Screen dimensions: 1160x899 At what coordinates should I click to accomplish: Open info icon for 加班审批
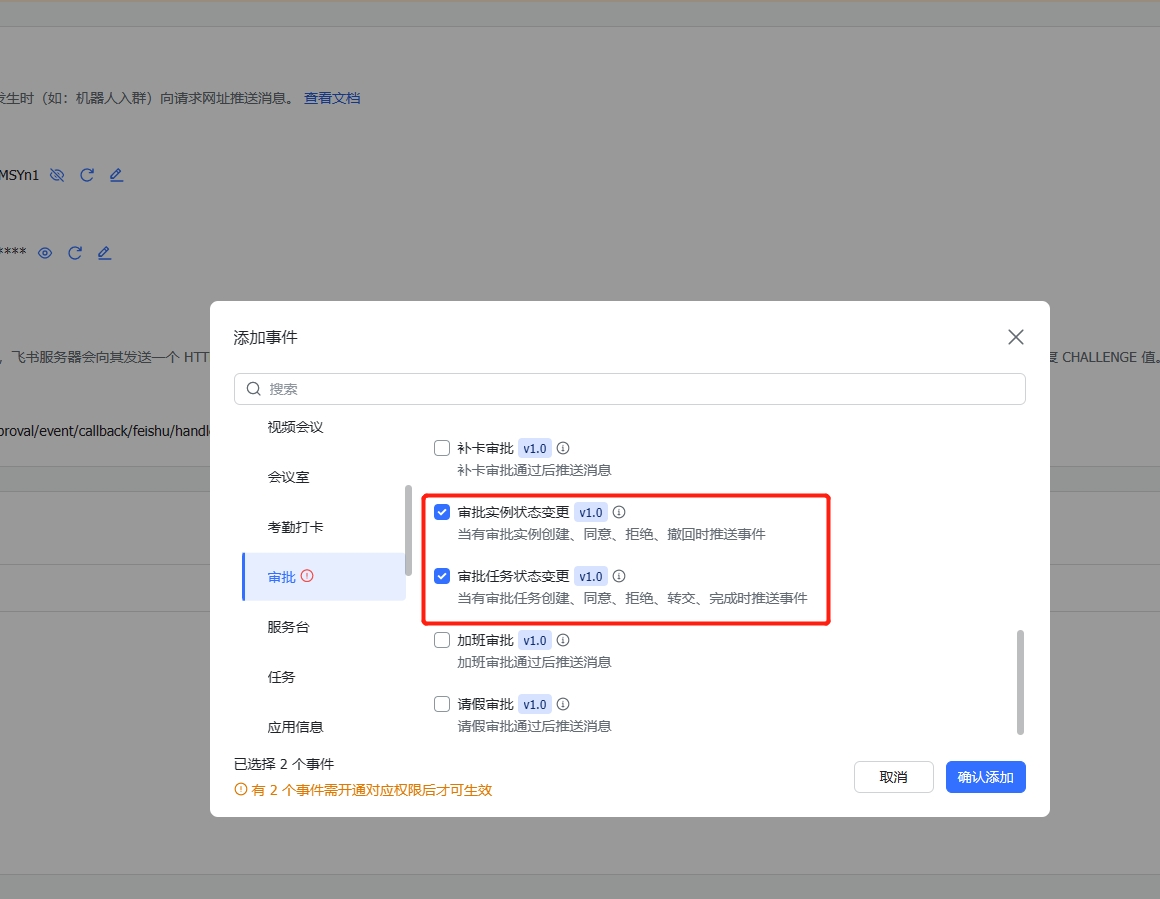tap(563, 640)
